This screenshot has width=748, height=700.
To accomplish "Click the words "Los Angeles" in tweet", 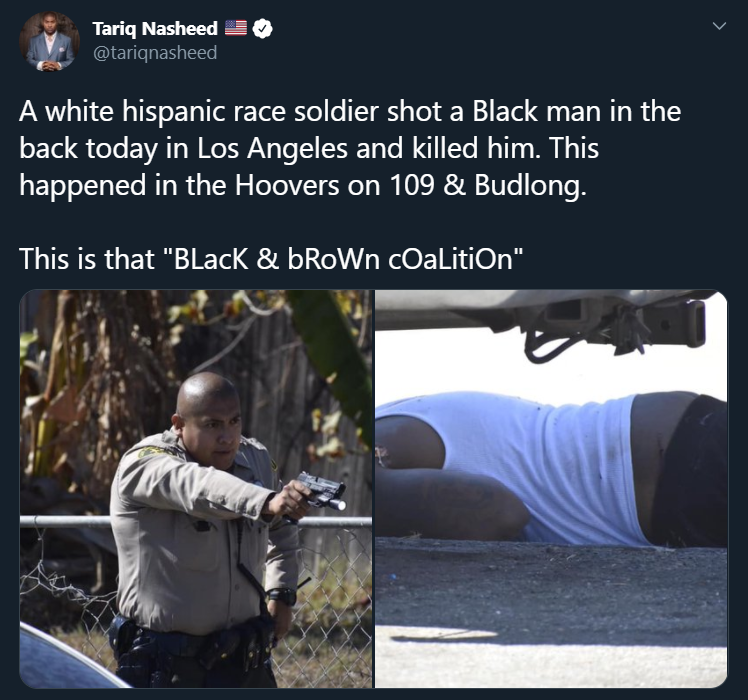I will point(272,148).
